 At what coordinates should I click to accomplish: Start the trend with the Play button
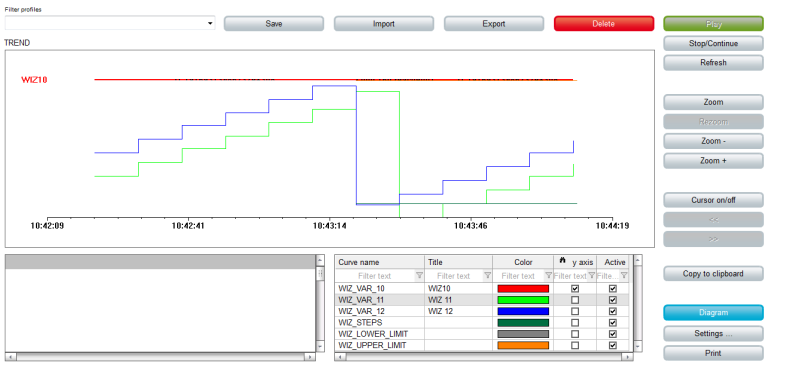713,23
